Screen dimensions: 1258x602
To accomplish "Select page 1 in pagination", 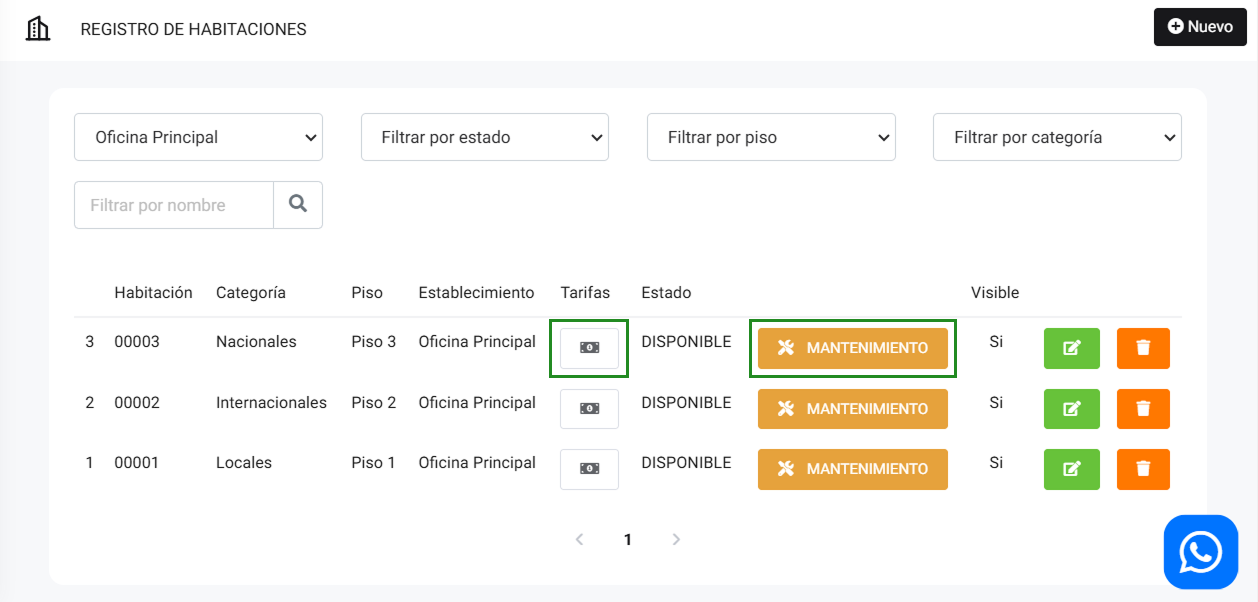I will click(628, 540).
